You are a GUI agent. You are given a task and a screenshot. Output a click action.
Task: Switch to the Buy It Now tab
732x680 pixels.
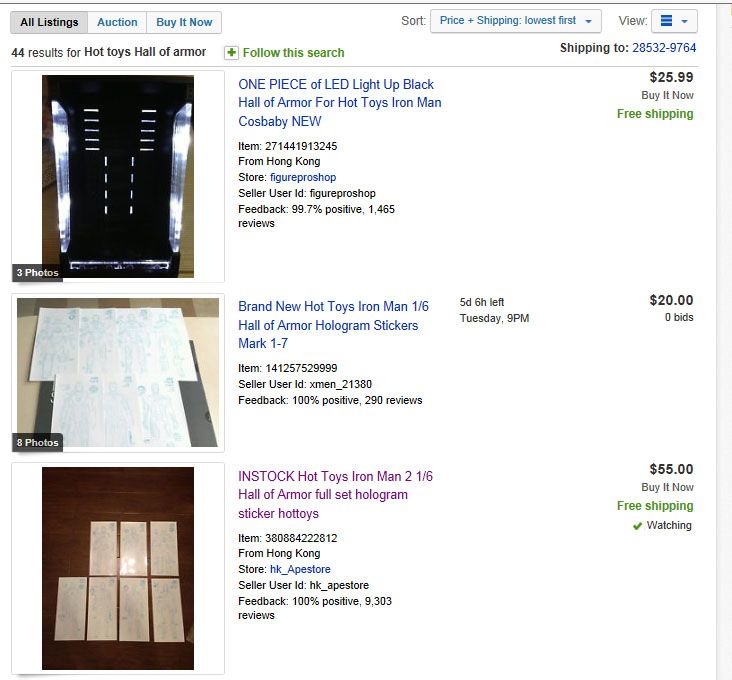pyautogui.click(x=184, y=22)
